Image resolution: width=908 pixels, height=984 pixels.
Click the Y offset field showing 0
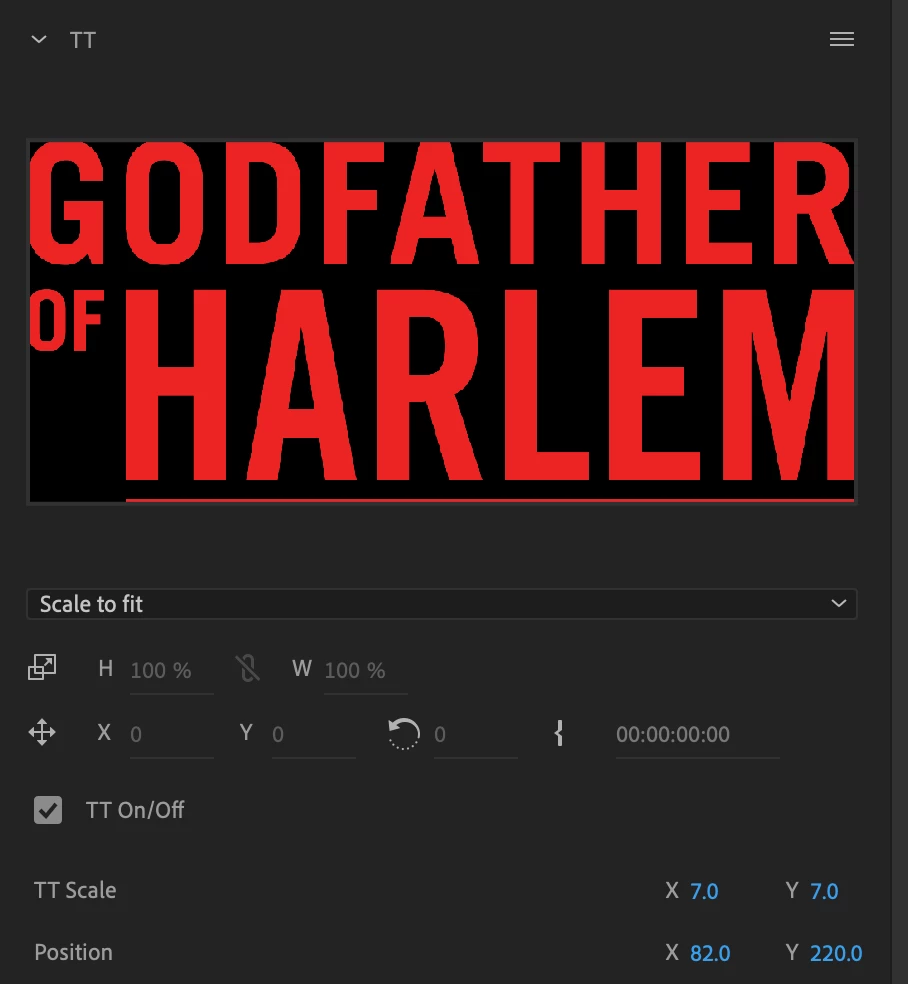[313, 734]
